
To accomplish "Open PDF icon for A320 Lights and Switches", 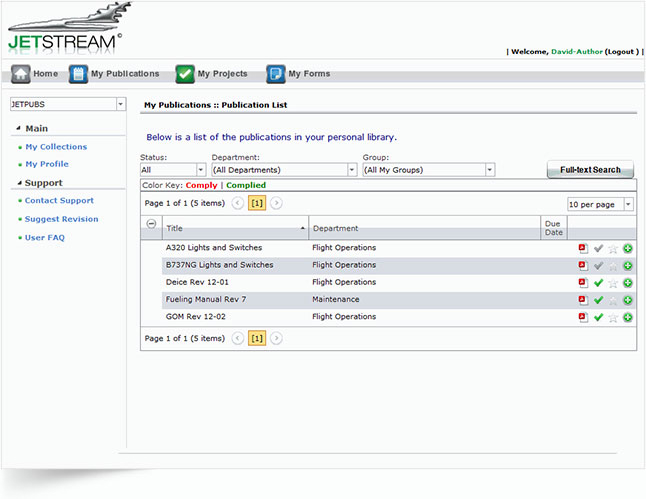I will (583, 248).
